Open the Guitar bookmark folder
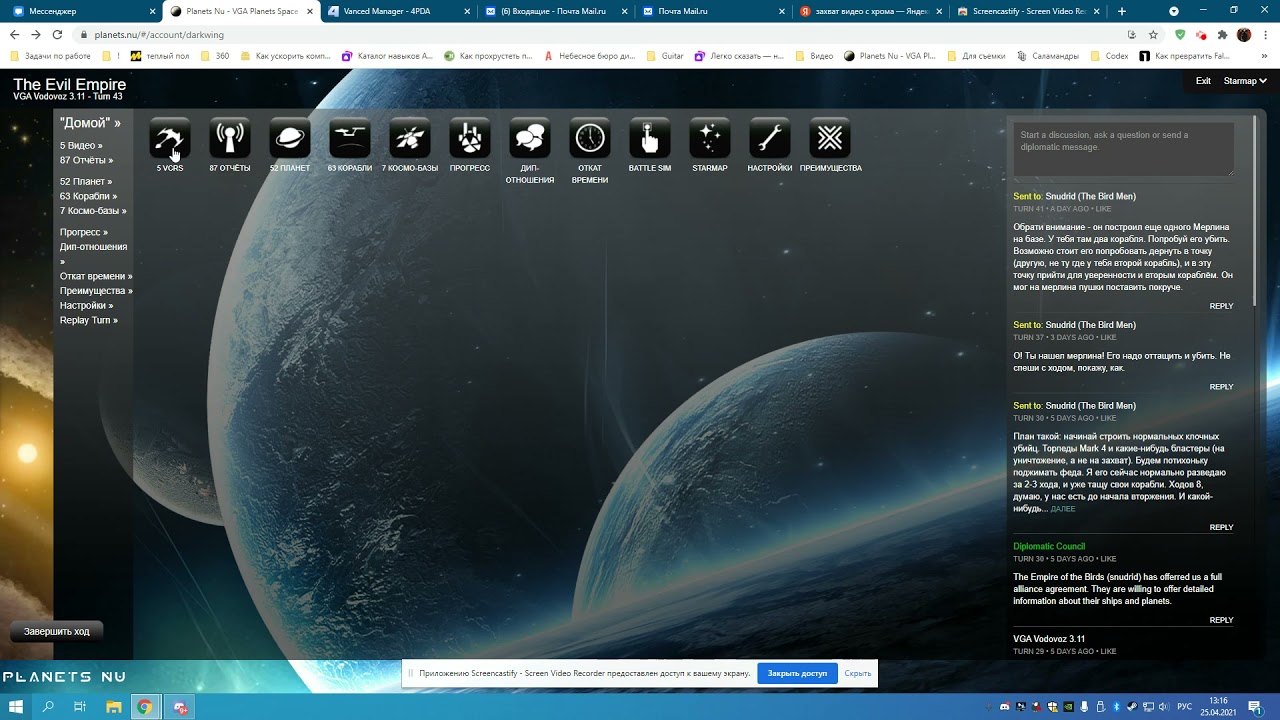This screenshot has height=720, width=1280. click(665, 56)
